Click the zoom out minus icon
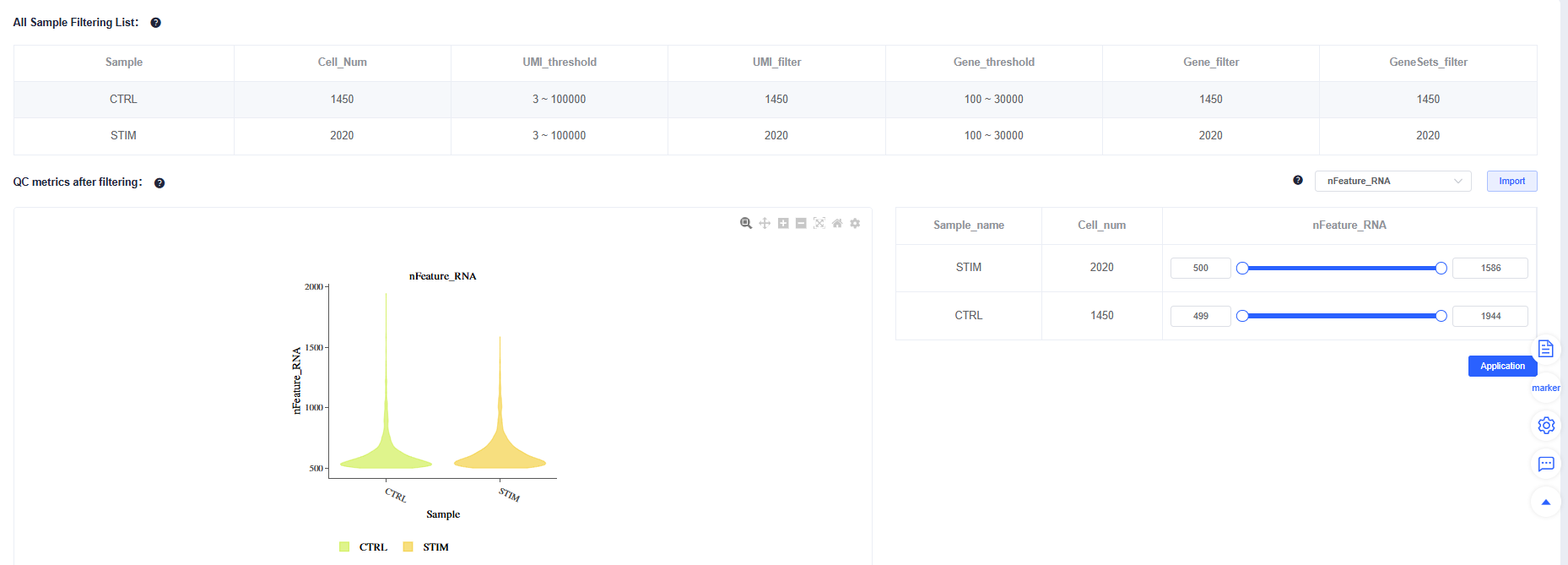The height and width of the screenshot is (565, 1568). click(801, 223)
